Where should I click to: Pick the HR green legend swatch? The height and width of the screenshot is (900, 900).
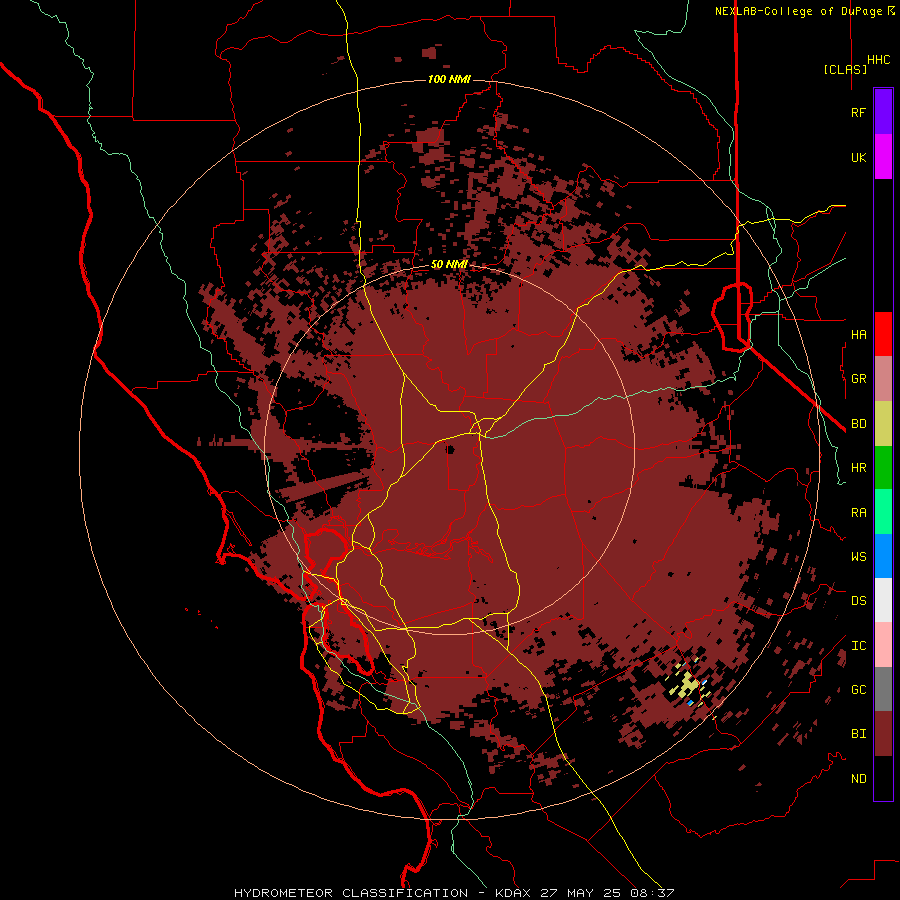[883, 468]
